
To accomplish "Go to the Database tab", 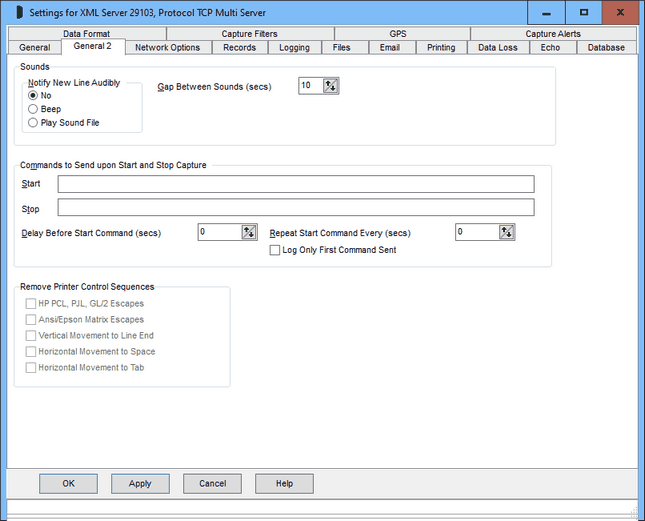I will pyautogui.click(x=606, y=47).
